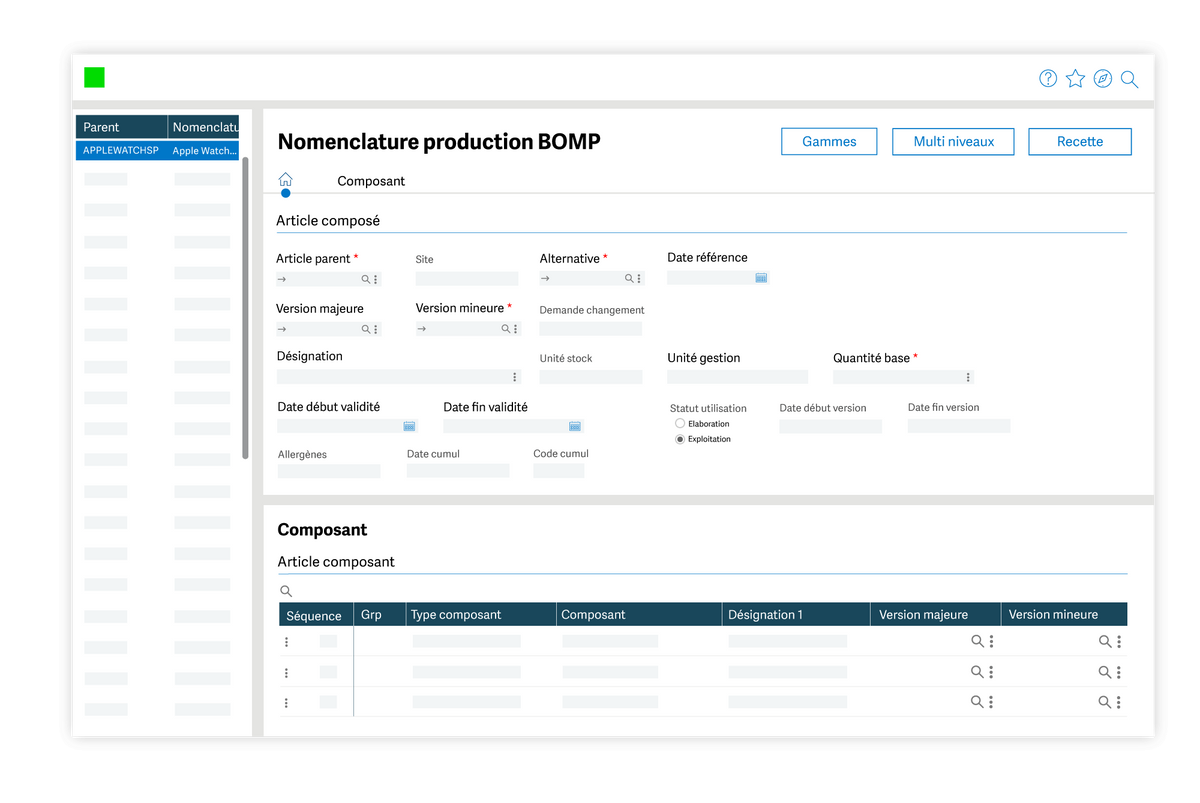The height and width of the screenshot is (803, 1200).
Task: Select the APPLEWATCHSP row in the list
Action: (x=121, y=151)
